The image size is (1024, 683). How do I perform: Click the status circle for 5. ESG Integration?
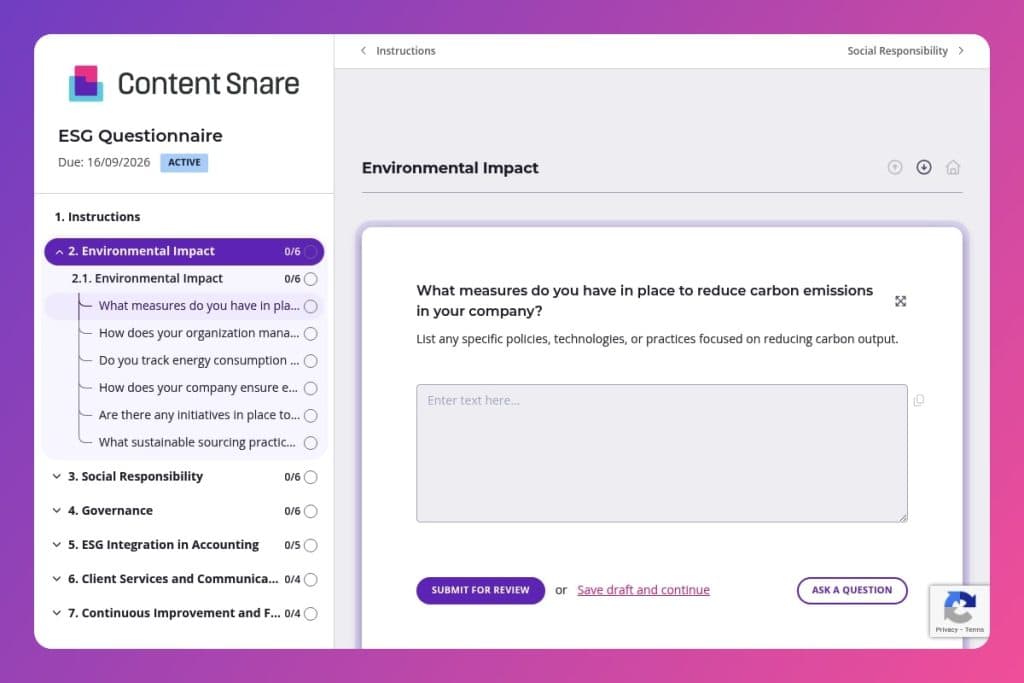(x=311, y=545)
